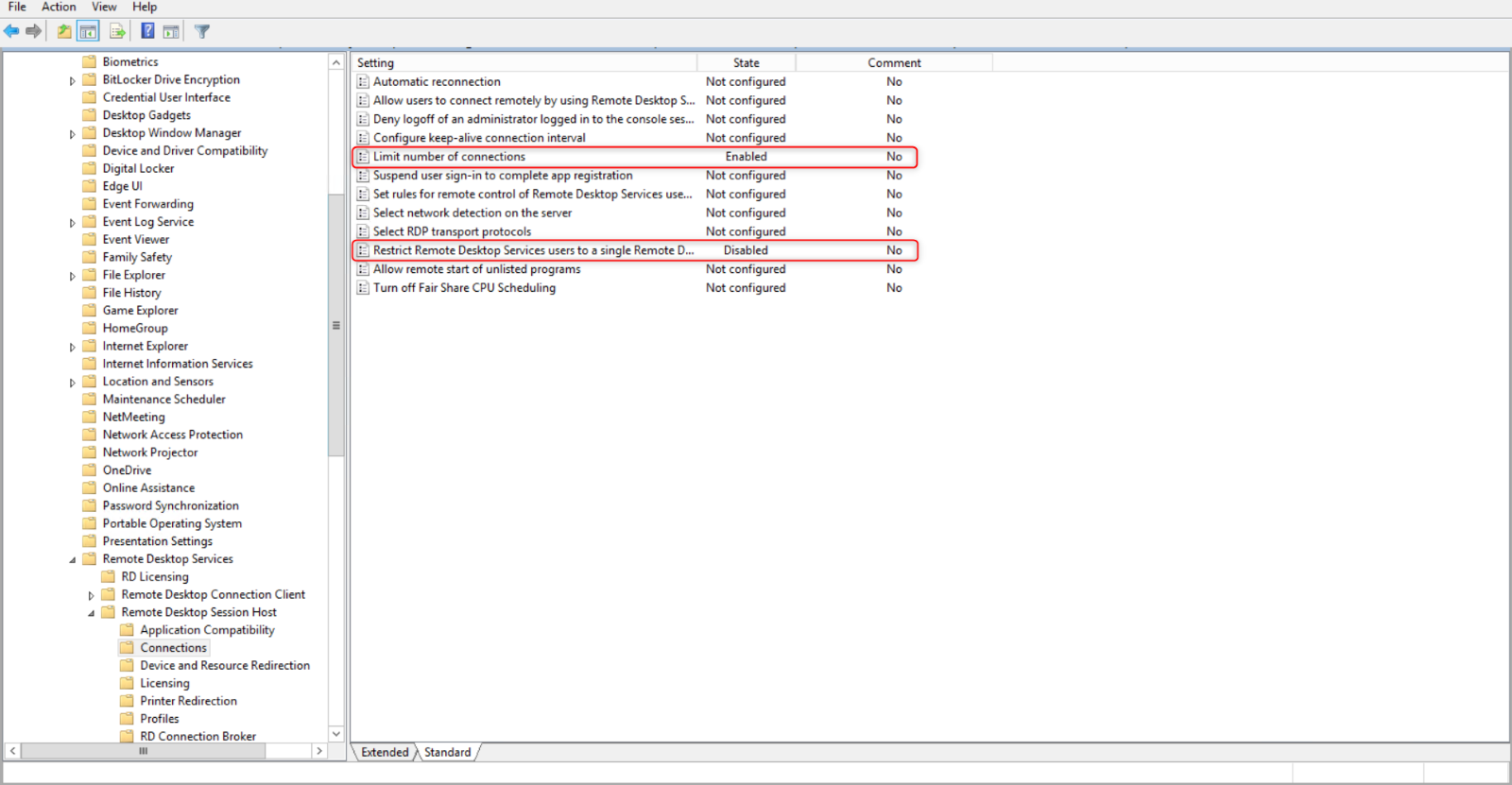Click folder icon next to Printer Redirection
Image resolution: width=1512 pixels, height=785 pixels.
[128, 701]
